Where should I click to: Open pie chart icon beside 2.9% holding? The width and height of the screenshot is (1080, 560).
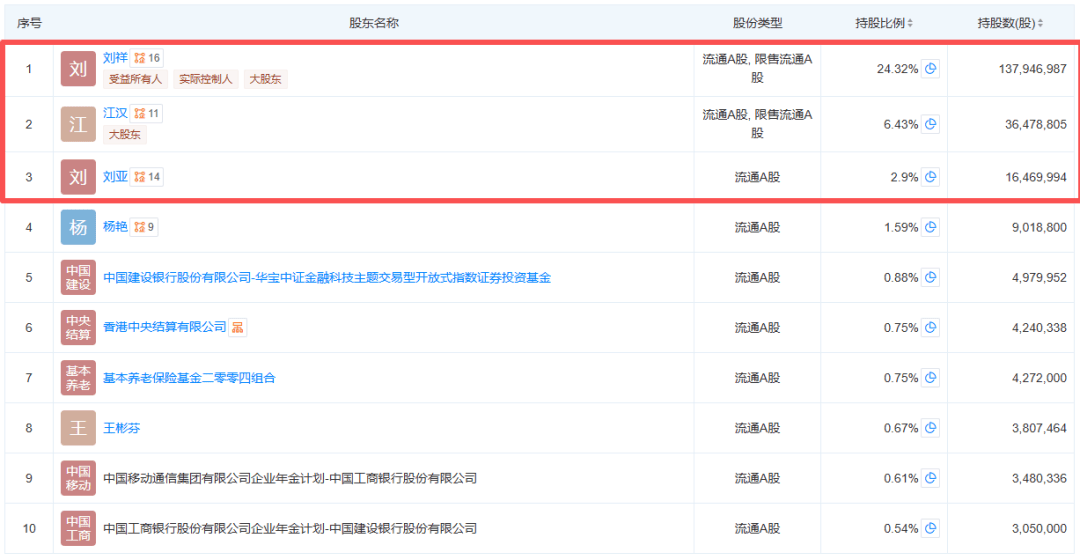(x=931, y=177)
